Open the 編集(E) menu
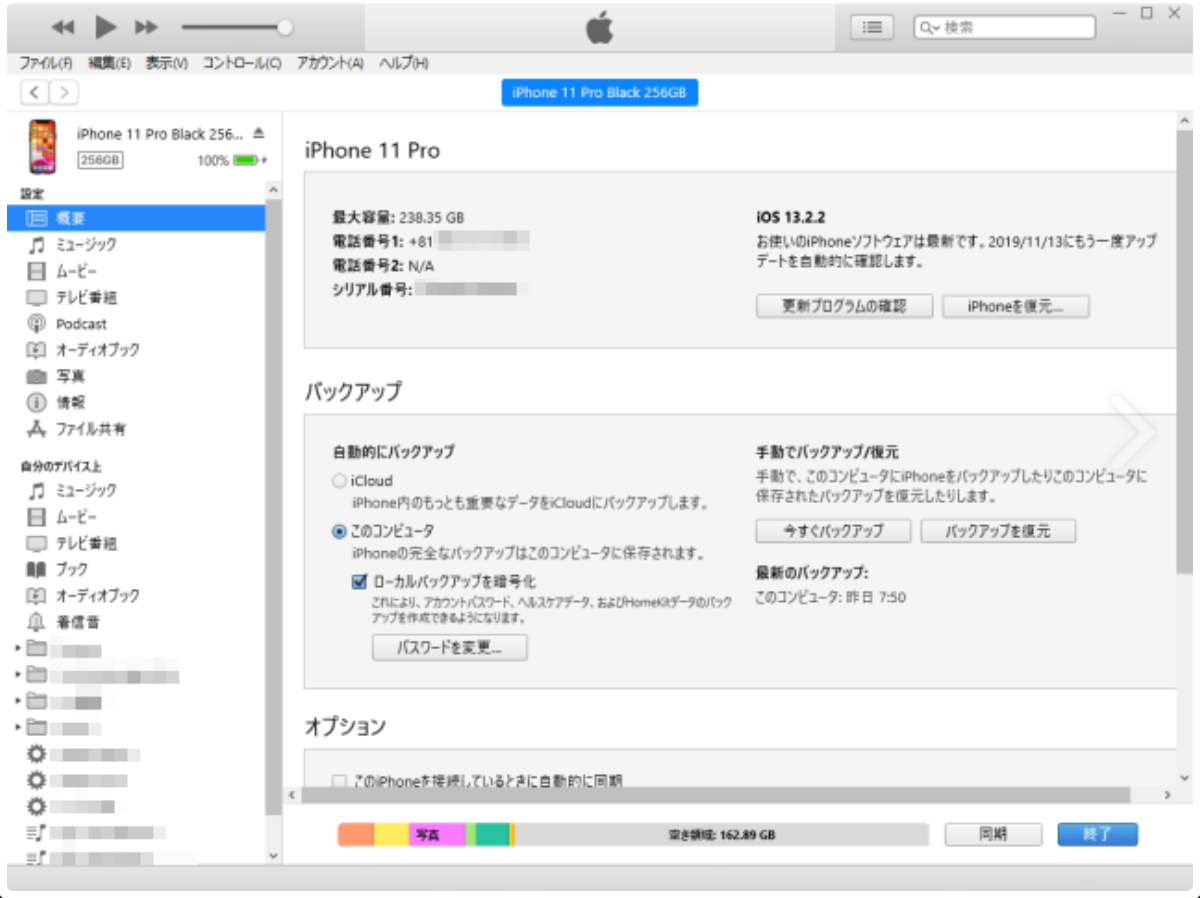 coord(109,63)
